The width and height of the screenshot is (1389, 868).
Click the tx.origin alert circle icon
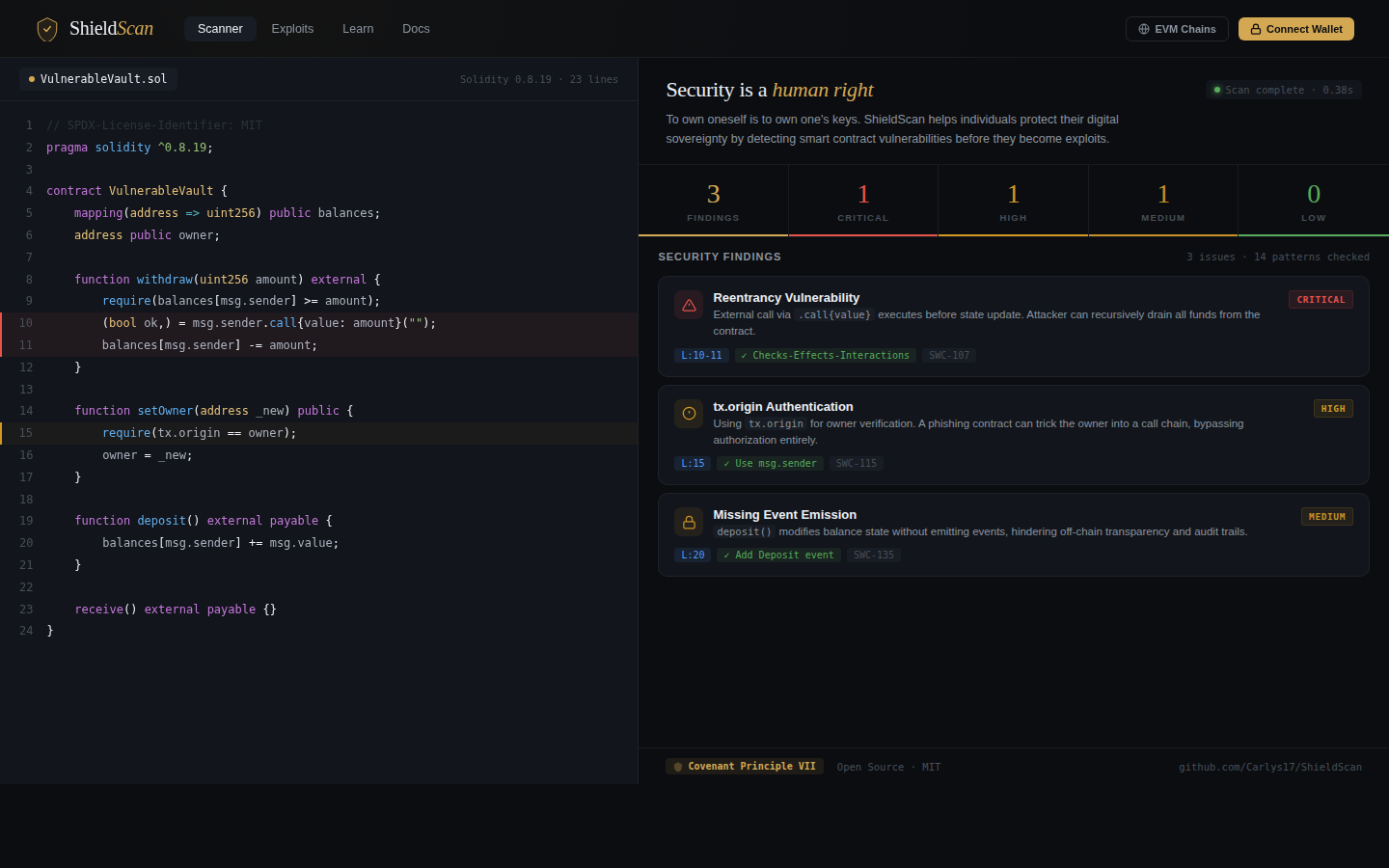tap(689, 414)
